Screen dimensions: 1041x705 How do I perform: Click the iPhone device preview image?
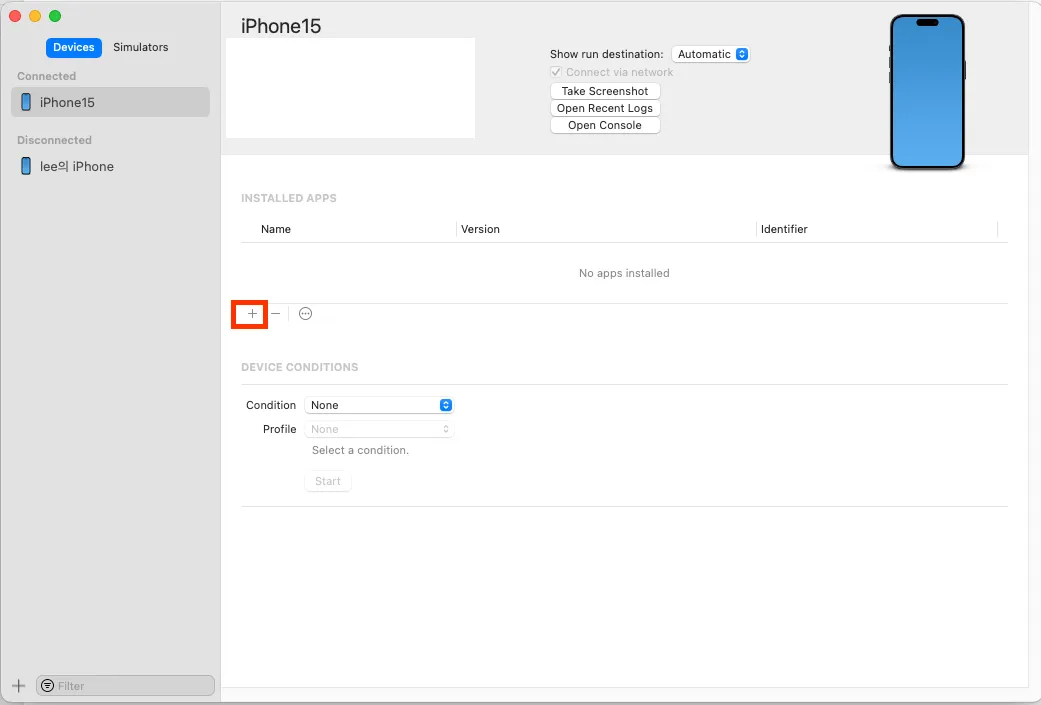[x=927, y=92]
